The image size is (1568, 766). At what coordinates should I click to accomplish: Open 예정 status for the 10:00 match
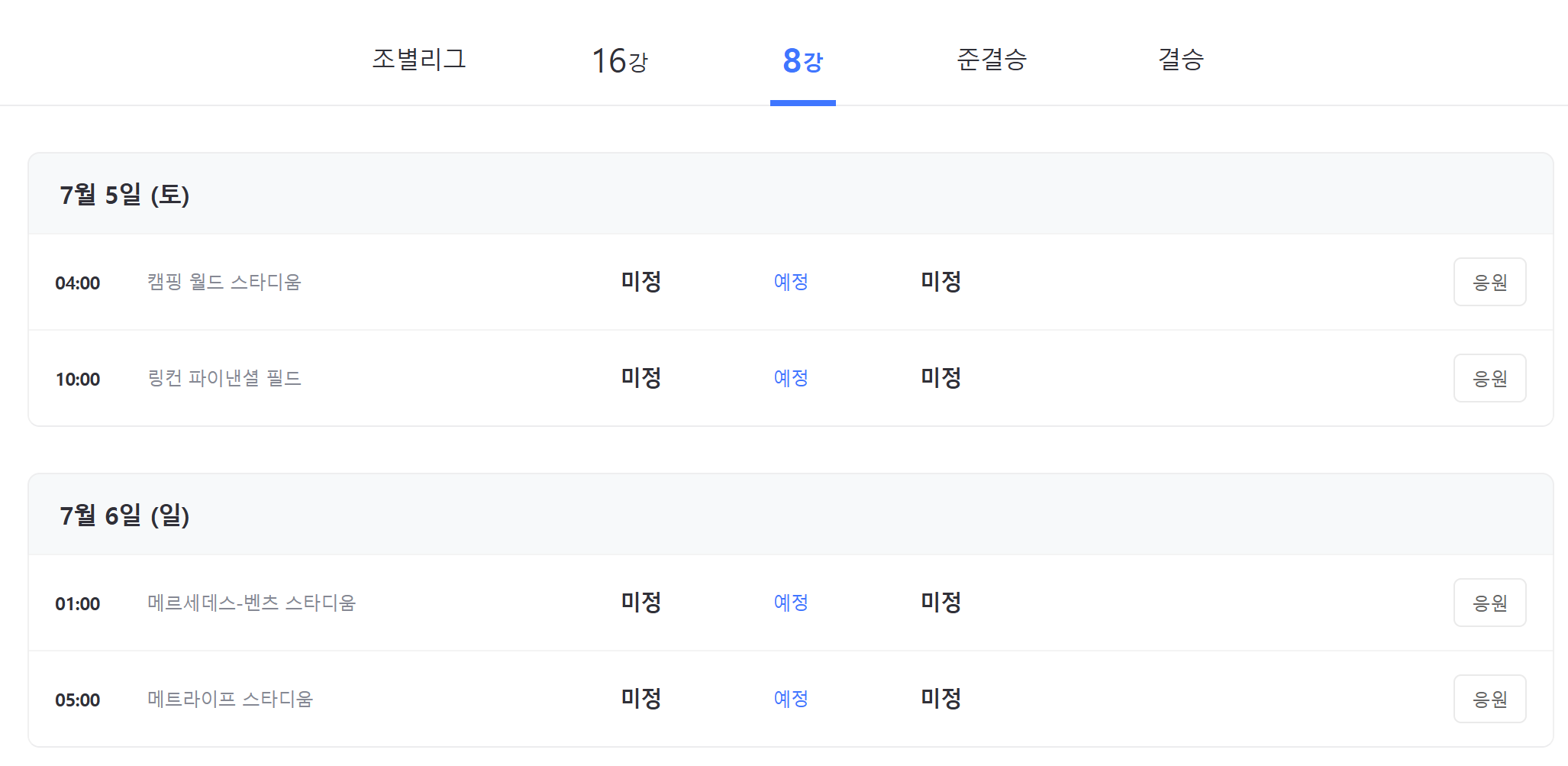coord(791,377)
